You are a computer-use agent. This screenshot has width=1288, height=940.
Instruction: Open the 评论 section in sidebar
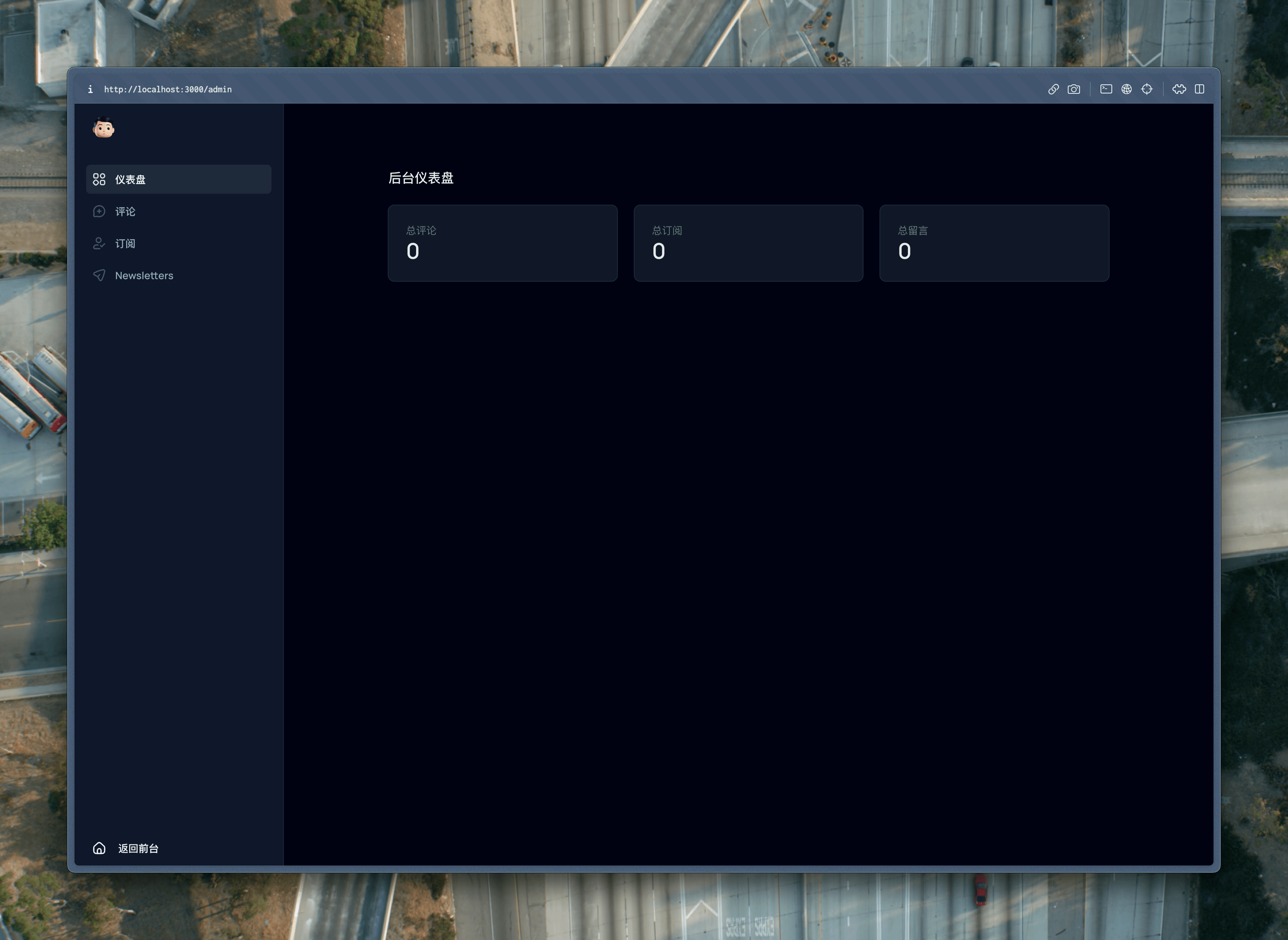tap(125, 211)
